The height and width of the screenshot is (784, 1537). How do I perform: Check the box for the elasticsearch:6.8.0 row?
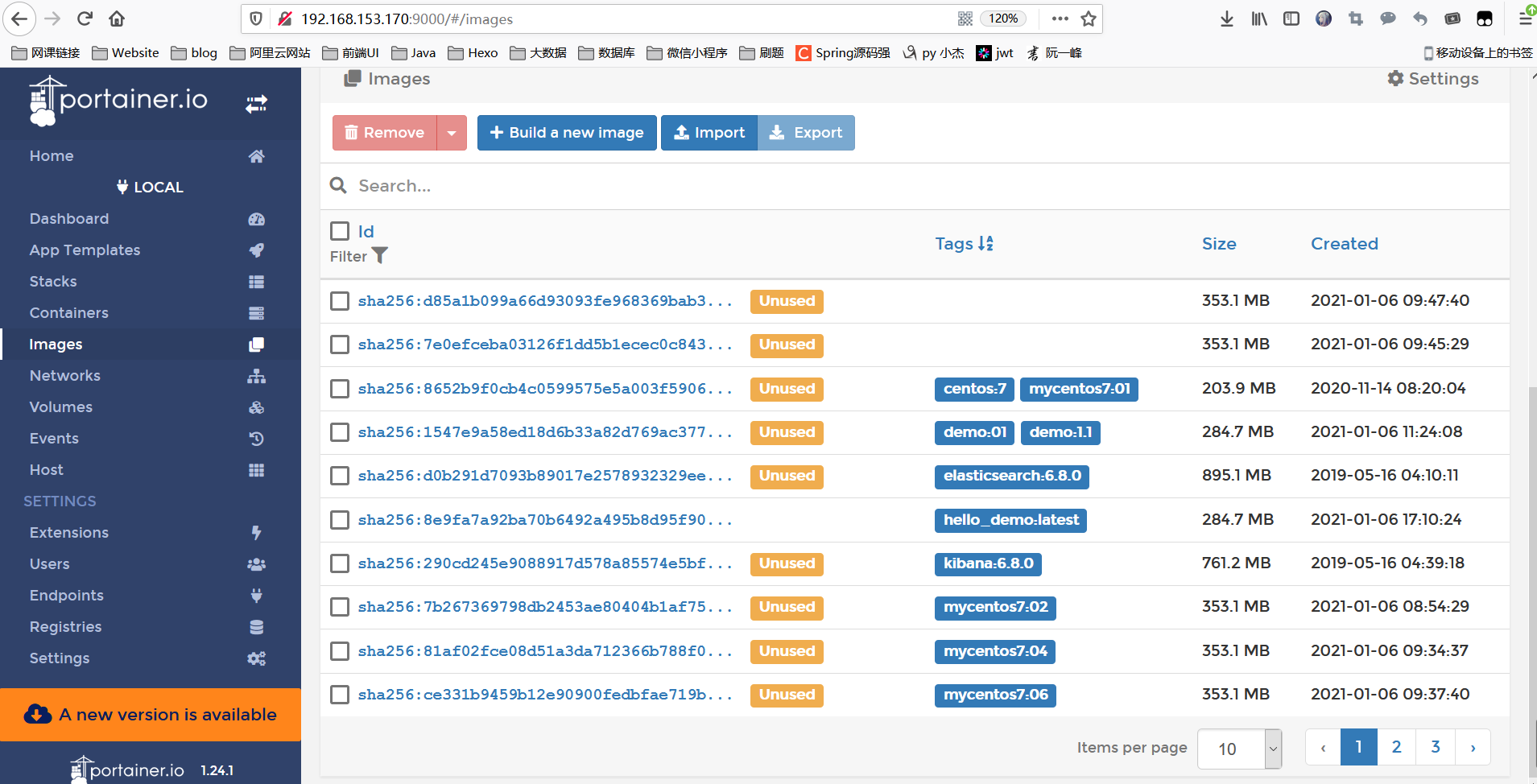[x=340, y=476]
